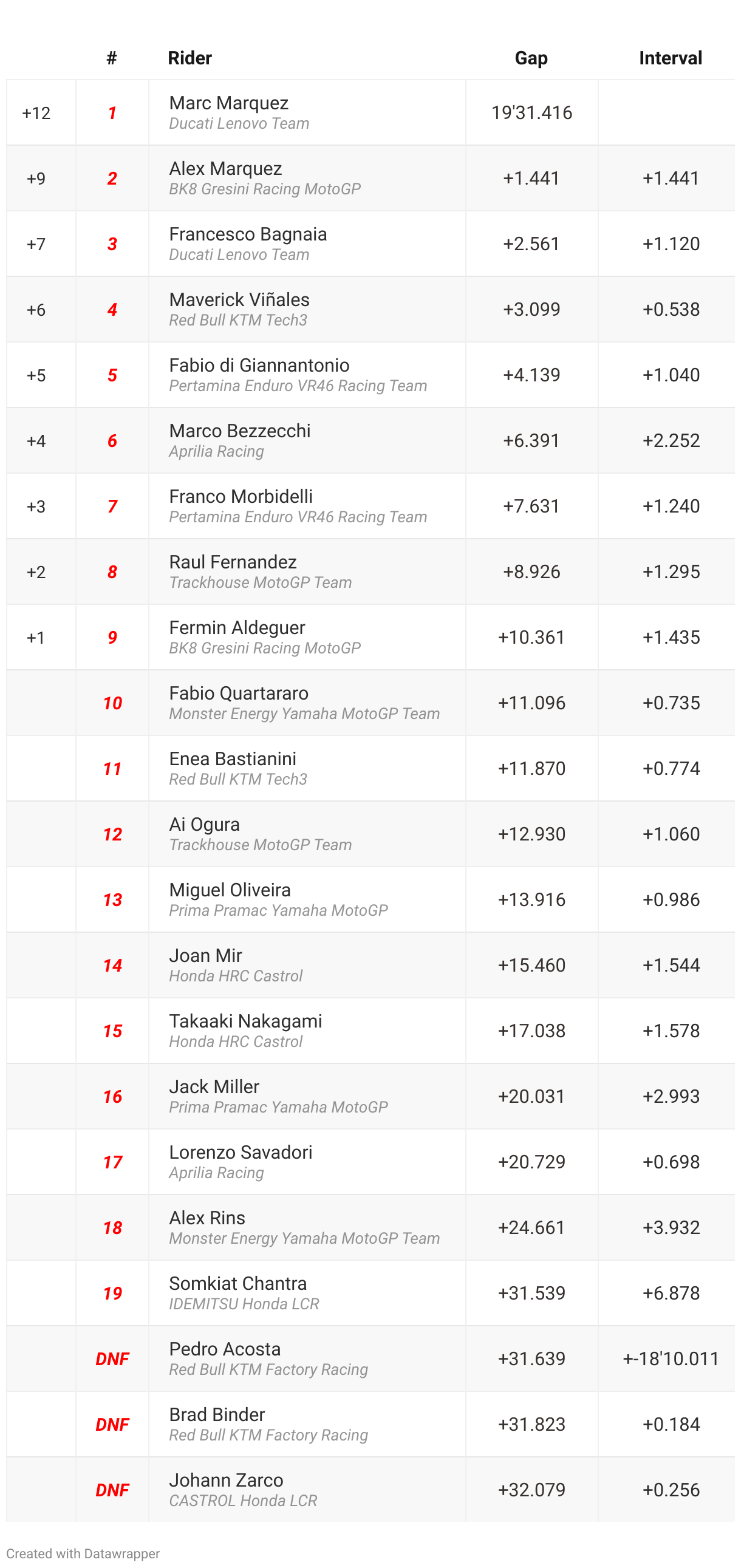Click the # position column header
The height and width of the screenshot is (1568, 741).
[111, 58]
